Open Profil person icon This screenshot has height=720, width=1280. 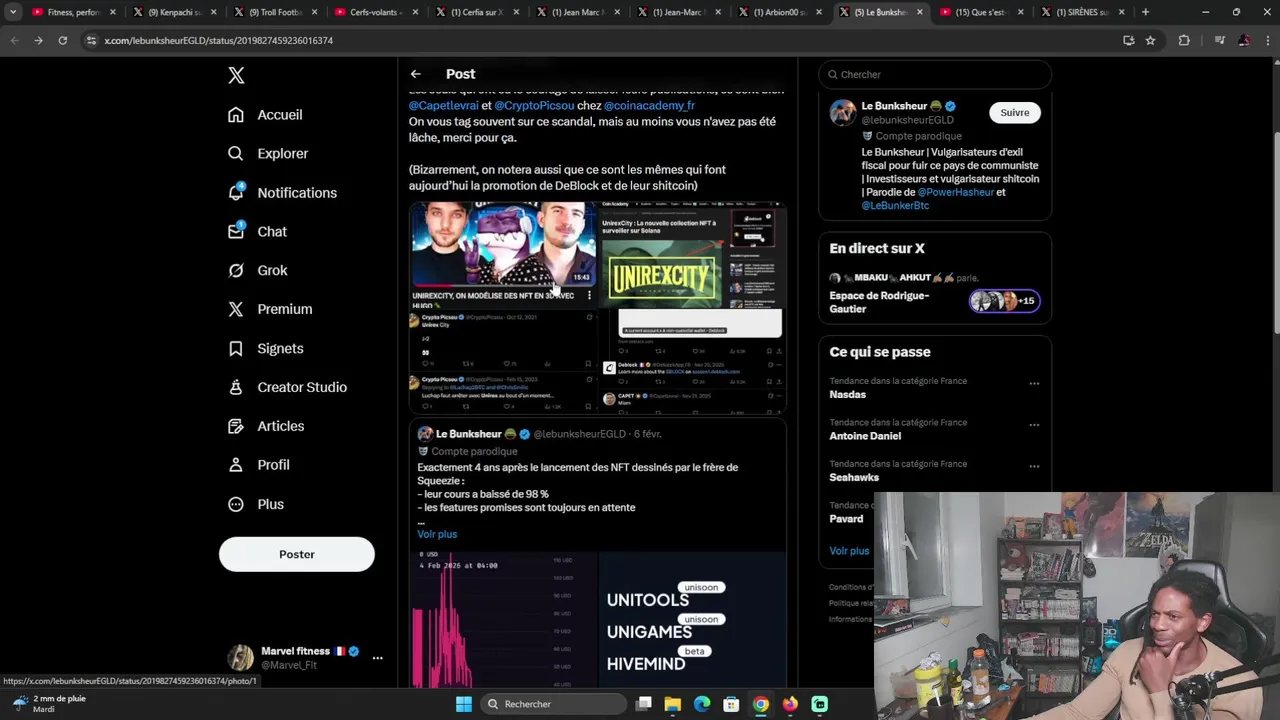[x=236, y=465]
